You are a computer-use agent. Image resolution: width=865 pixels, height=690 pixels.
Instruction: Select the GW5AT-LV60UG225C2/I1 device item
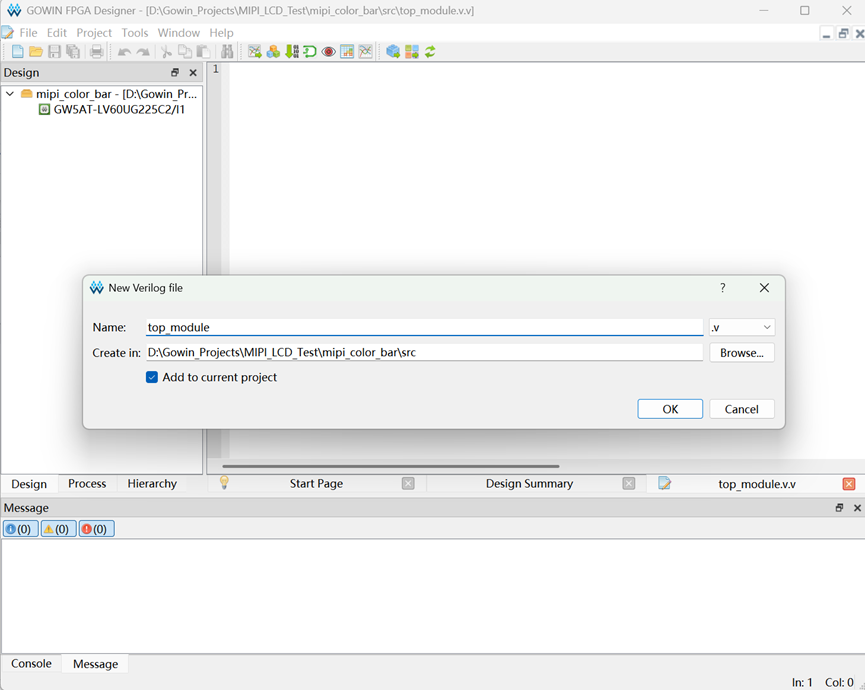tap(119, 109)
